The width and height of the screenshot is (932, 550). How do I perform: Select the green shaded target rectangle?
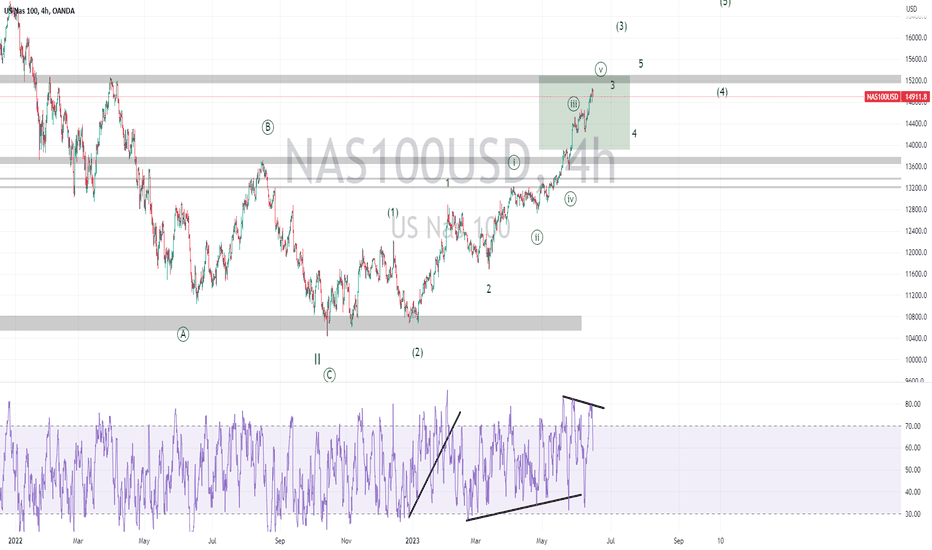coord(584,112)
